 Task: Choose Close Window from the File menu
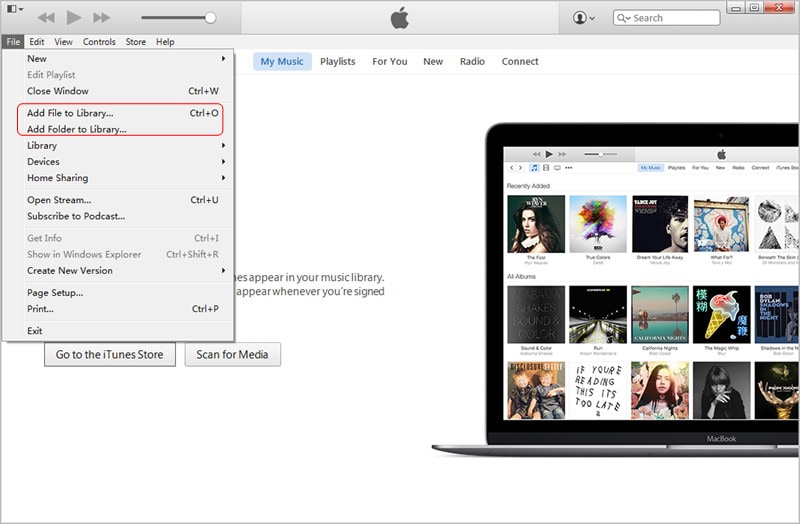coord(123,91)
